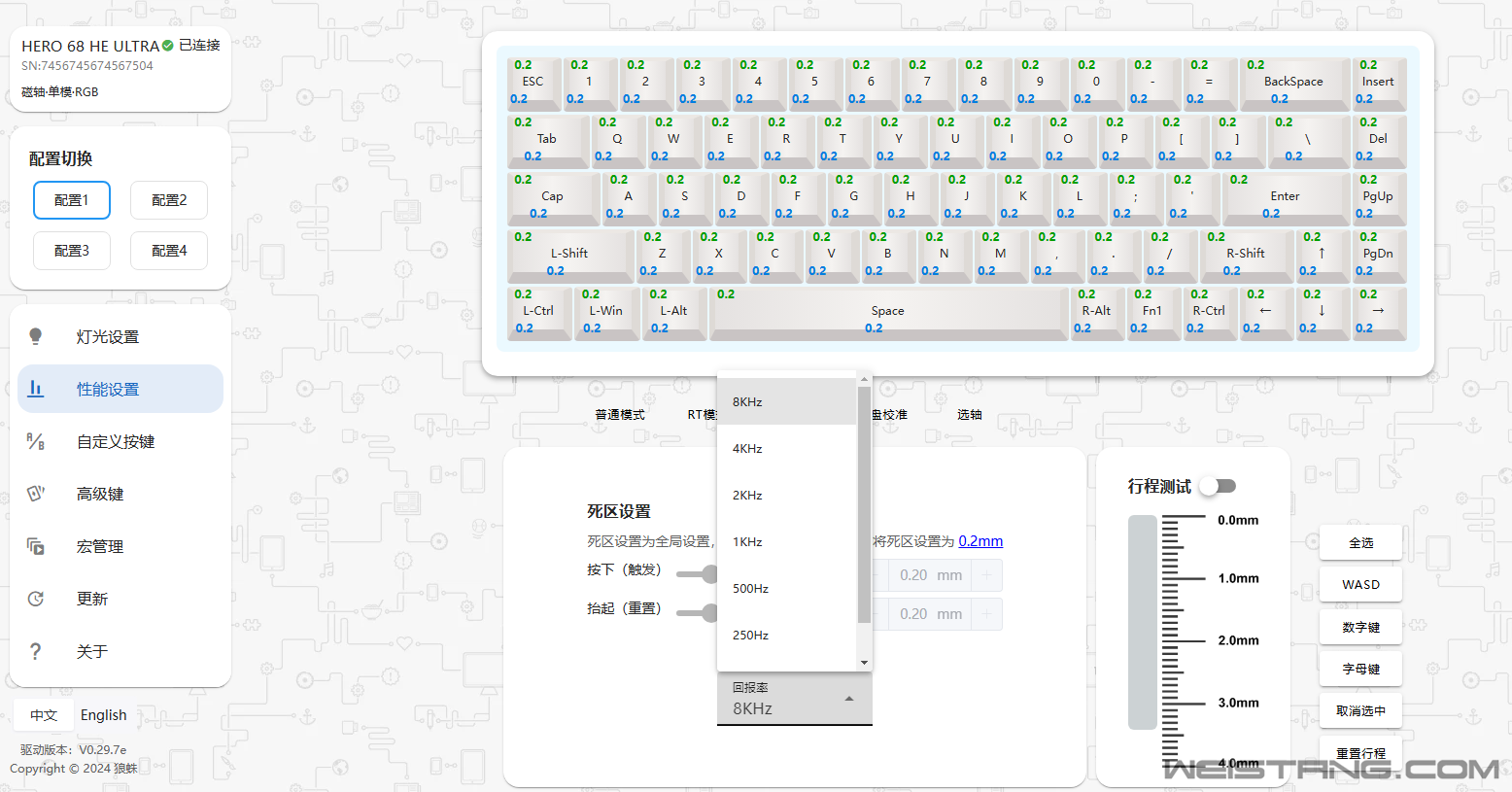Image resolution: width=1512 pixels, height=792 pixels.
Task: Collapse the 回报率 8KHz dropdown
Action: tap(794, 699)
